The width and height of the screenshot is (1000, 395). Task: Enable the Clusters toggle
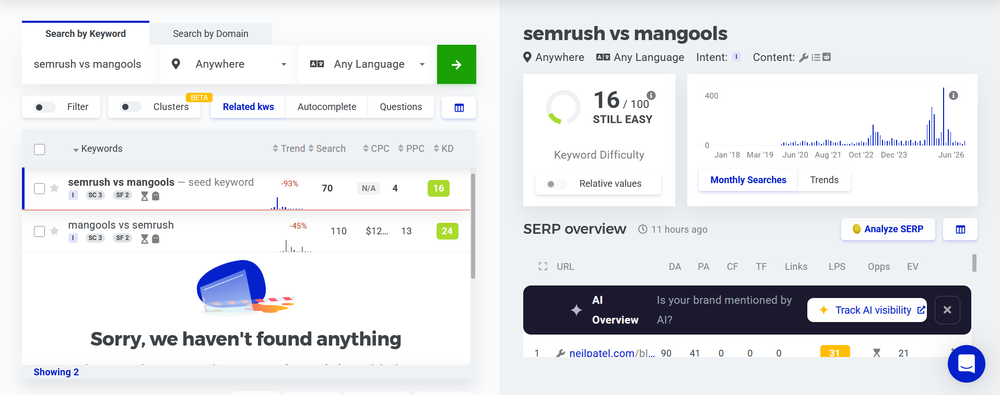131,107
